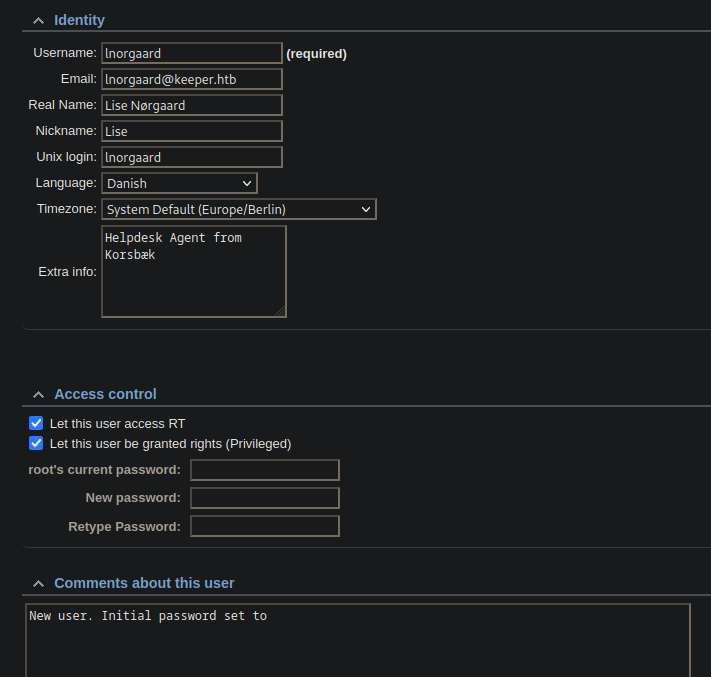Click the Real Name text field
711x677 pixels.
[x=192, y=105]
